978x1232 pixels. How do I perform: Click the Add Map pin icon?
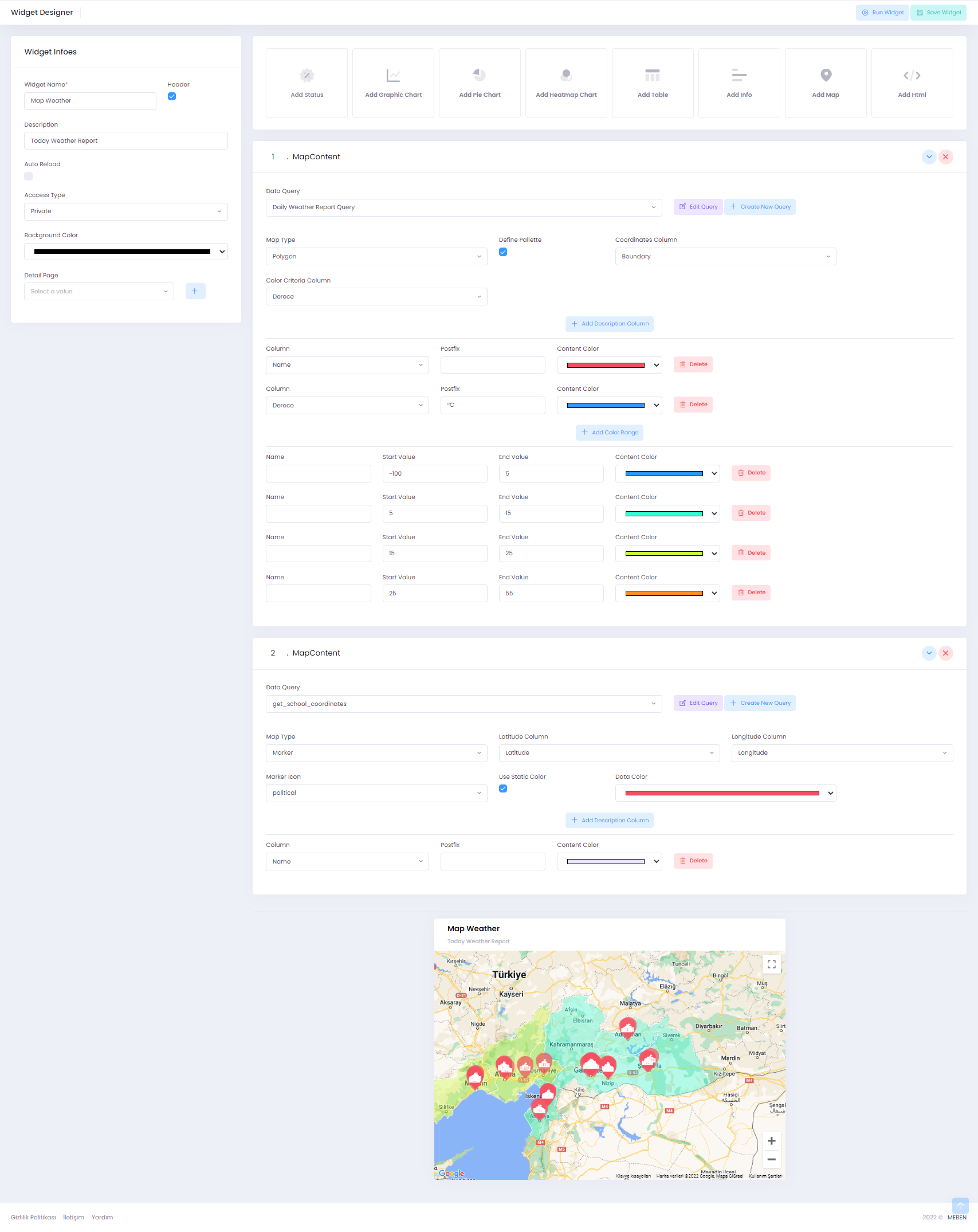pyautogui.click(x=826, y=75)
